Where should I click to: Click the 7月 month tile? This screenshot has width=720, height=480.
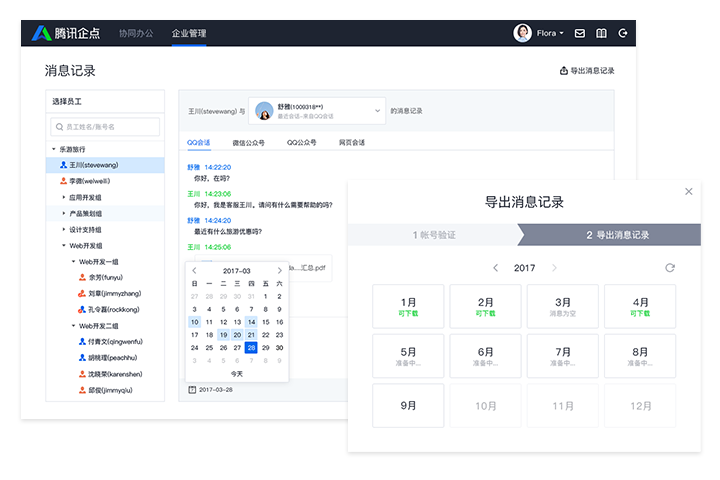[x=562, y=356]
